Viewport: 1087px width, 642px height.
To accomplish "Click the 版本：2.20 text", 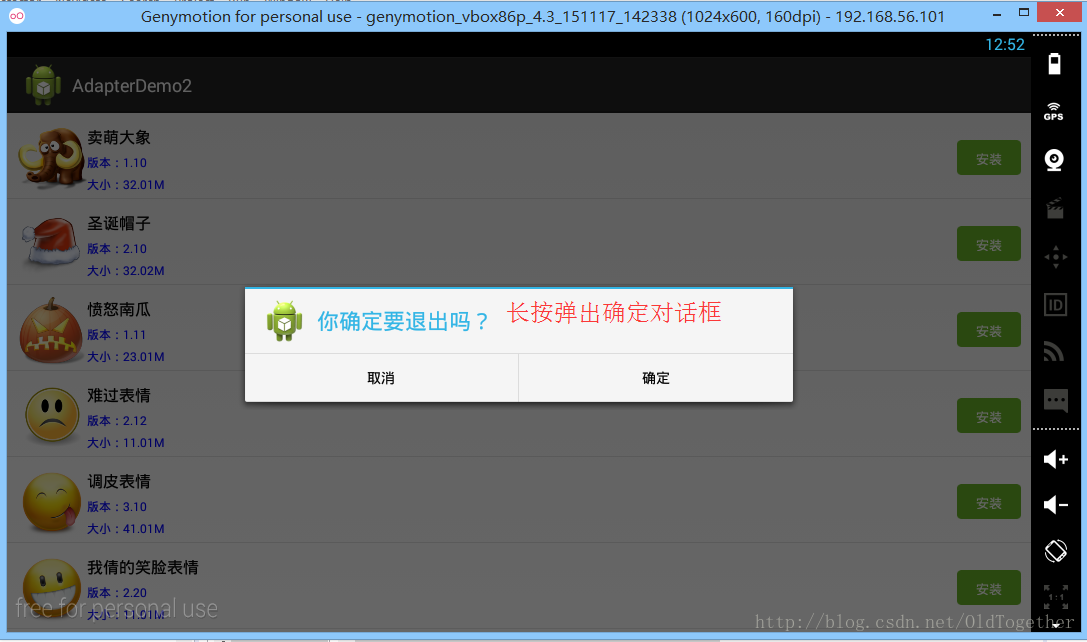I will [x=116, y=593].
